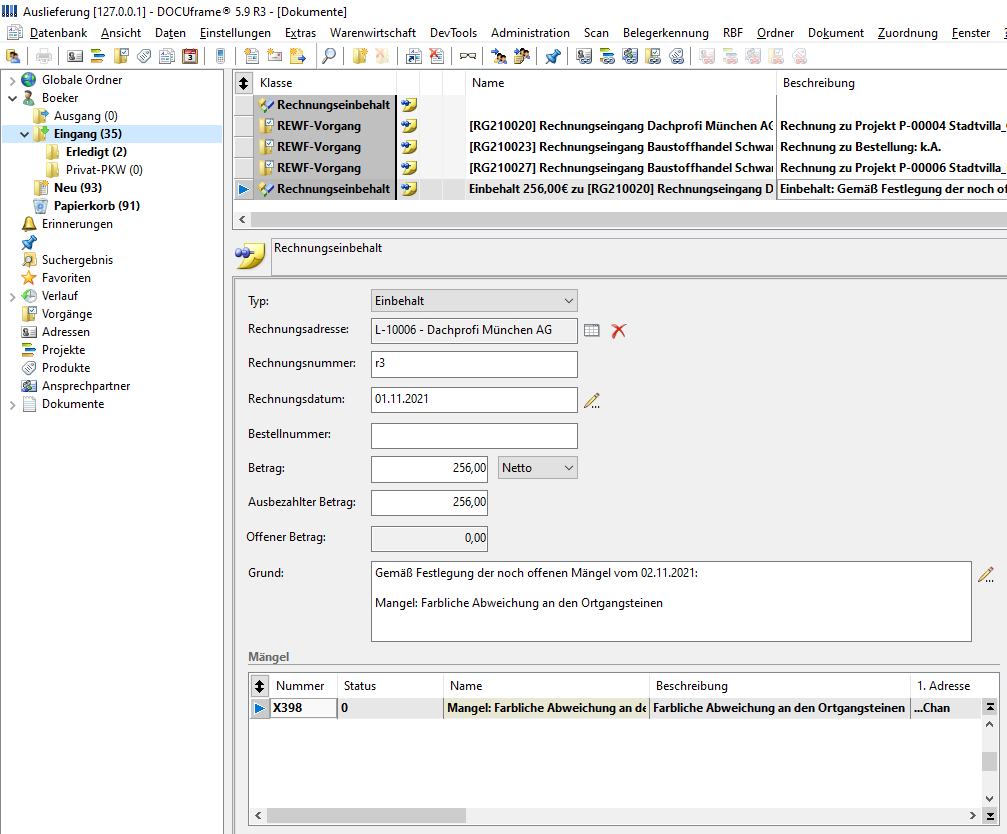1007x834 pixels.
Task: Click the projects bars icon in the toolbar
Action: (98, 56)
